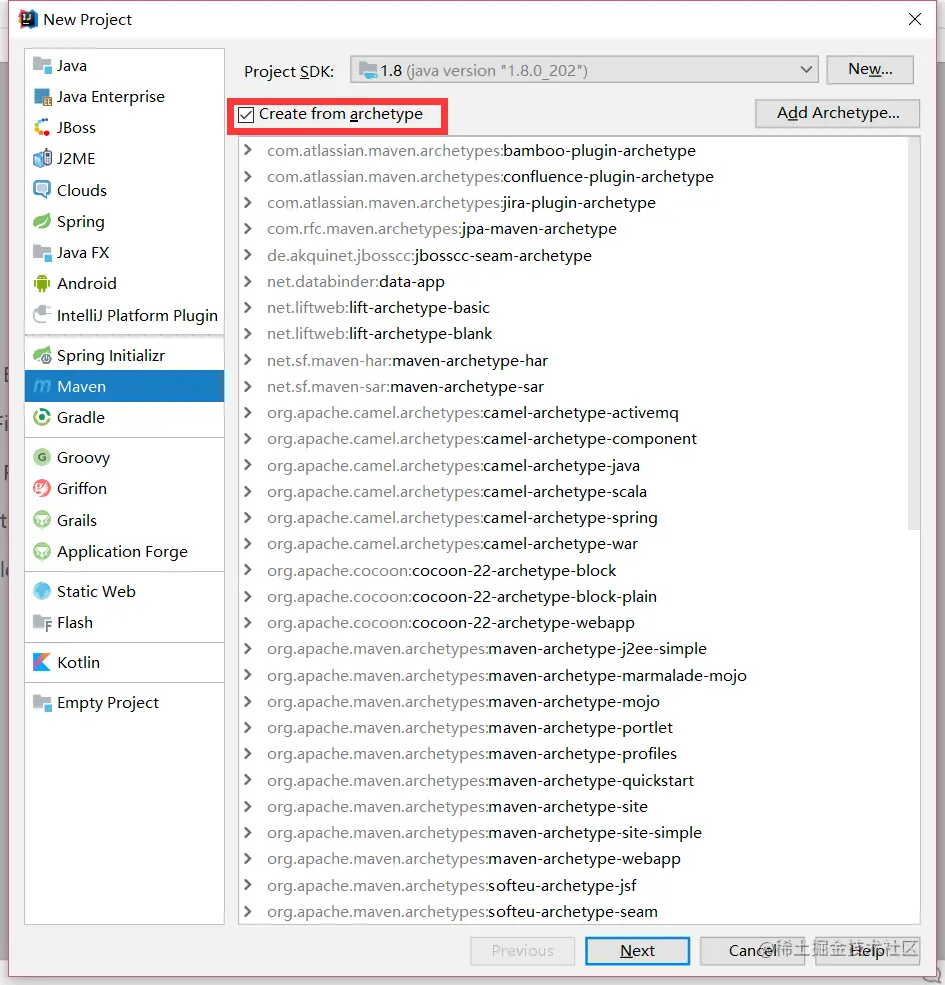The image size is (945, 985).
Task: Click the IntelliJ logo in the title bar
Action: pyautogui.click(x=28, y=19)
